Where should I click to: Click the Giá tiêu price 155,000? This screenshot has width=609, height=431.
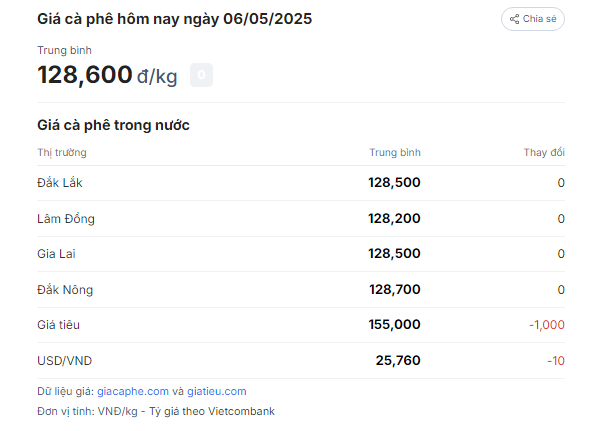pyautogui.click(x=395, y=325)
